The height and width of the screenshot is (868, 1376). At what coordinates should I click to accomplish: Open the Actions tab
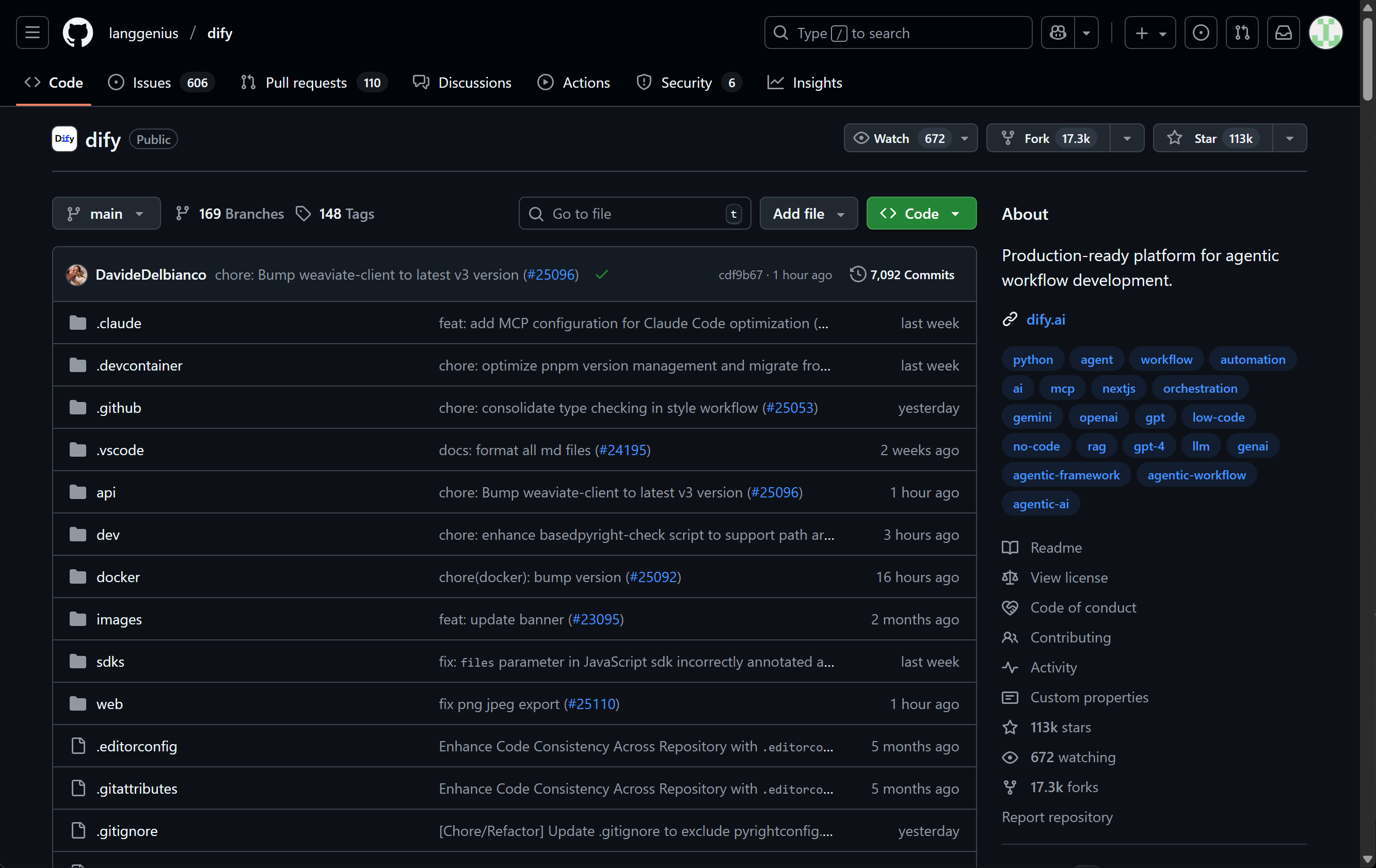[x=574, y=83]
